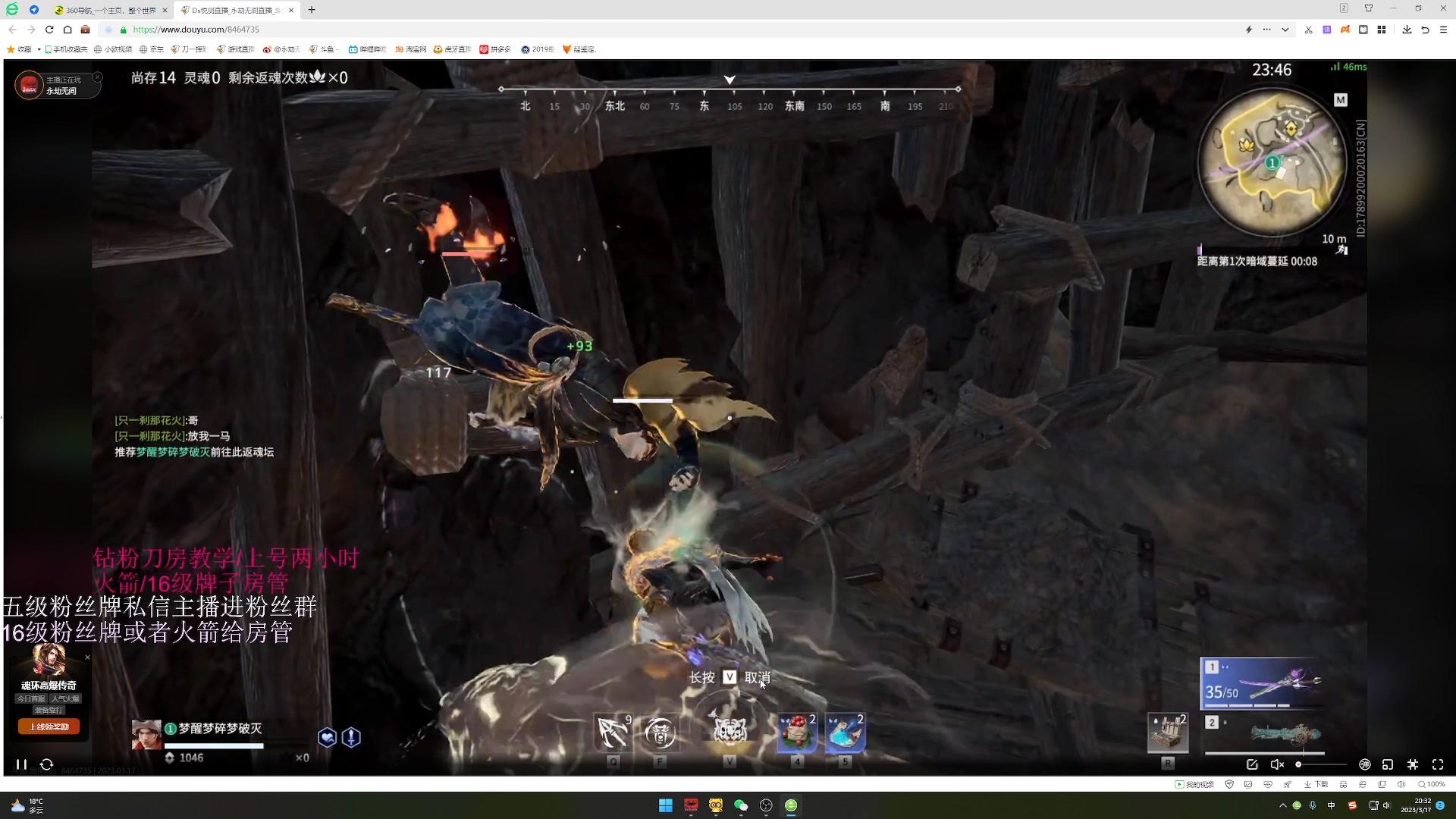This screenshot has width=1456, height=819.
Task: Unmute the player volume
Action: [1277, 764]
